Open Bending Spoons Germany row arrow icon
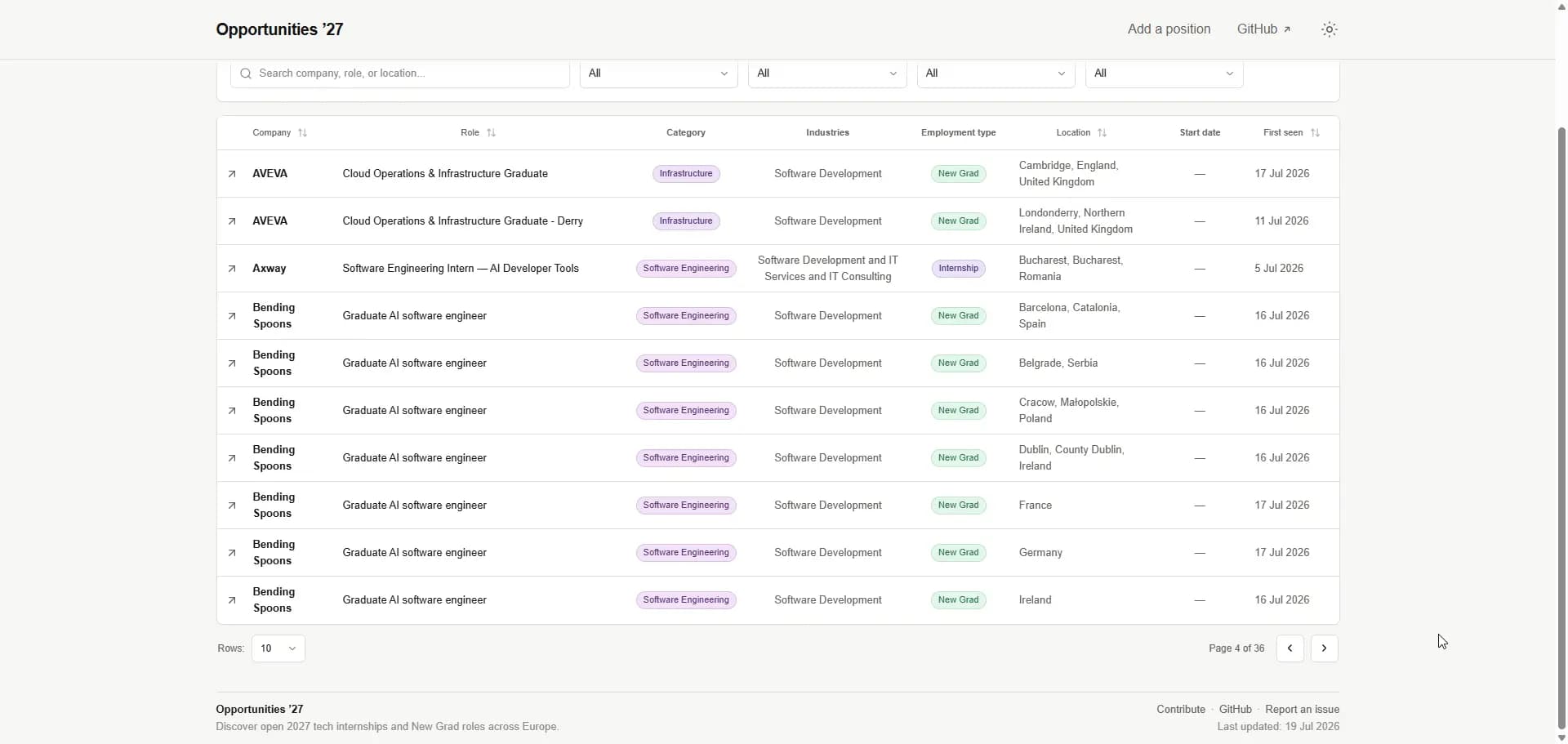Screen dimensions: 1568x744 click(x=232, y=553)
